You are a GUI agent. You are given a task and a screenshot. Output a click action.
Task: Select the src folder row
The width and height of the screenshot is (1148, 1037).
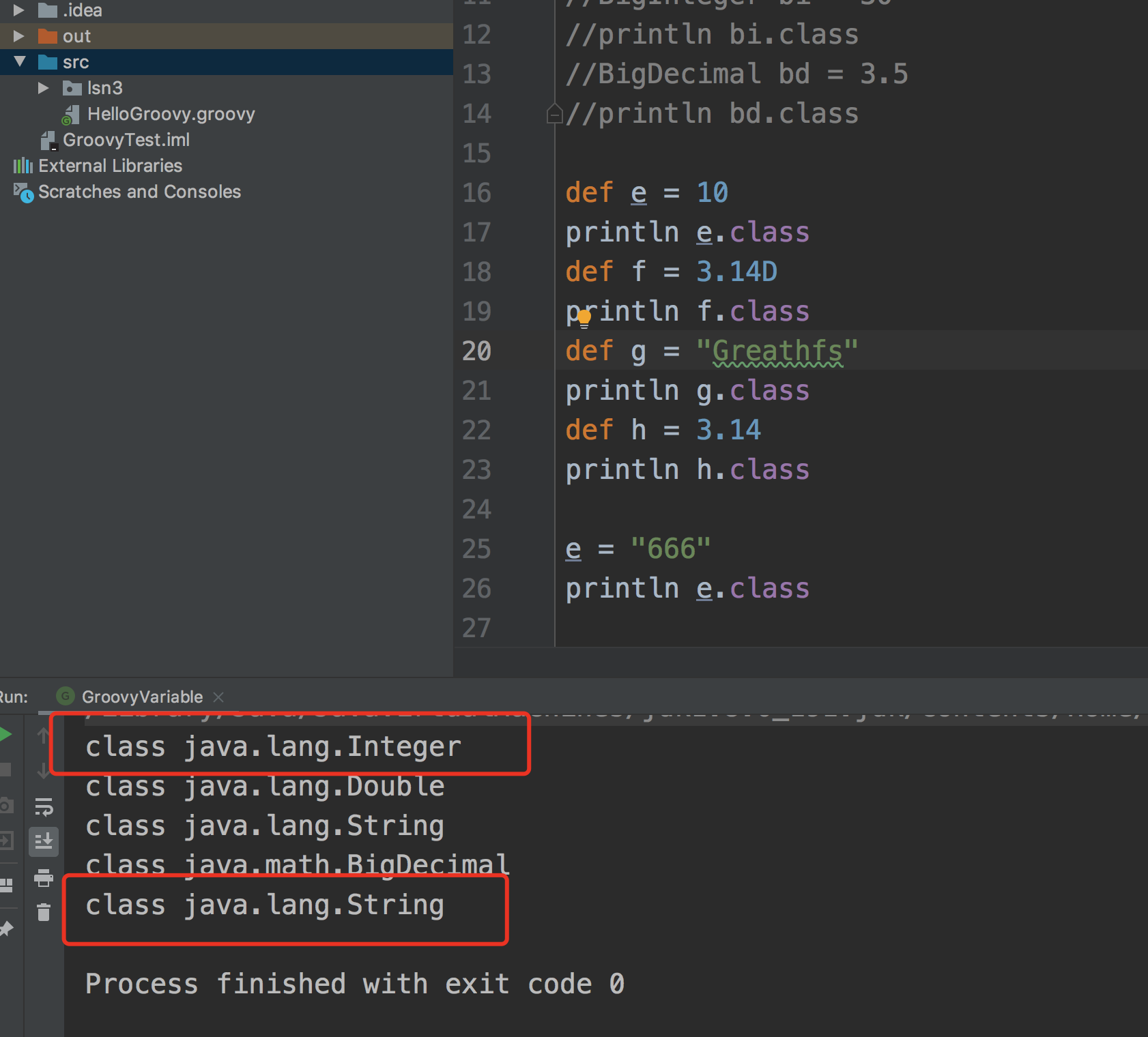click(227, 62)
